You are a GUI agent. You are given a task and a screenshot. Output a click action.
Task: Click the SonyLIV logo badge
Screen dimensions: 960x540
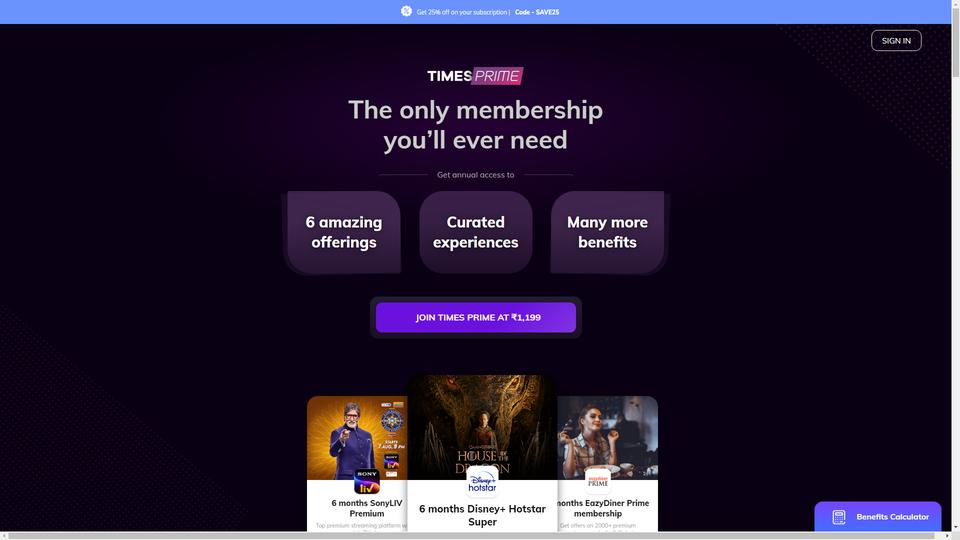pyautogui.click(x=367, y=481)
